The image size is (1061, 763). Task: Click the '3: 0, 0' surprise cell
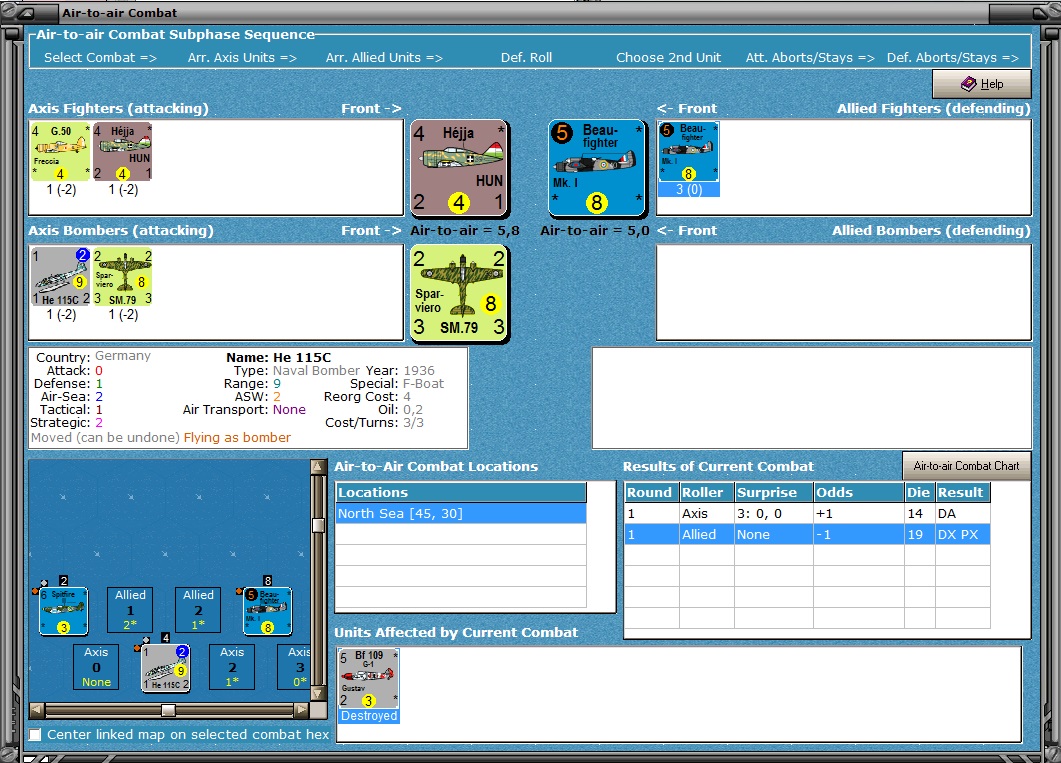774,513
